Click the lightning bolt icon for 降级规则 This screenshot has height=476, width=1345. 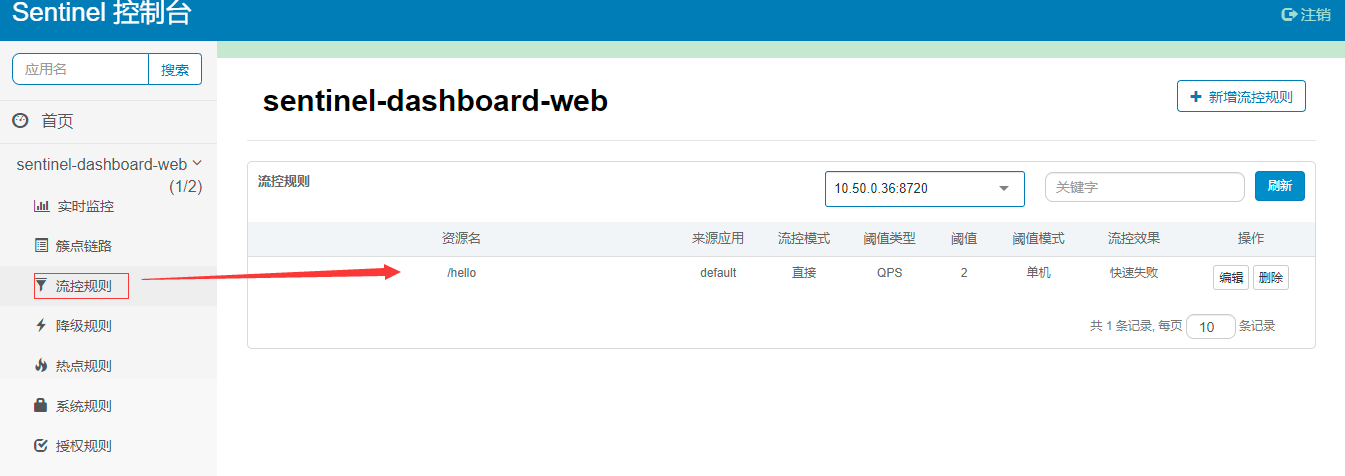click(41, 325)
